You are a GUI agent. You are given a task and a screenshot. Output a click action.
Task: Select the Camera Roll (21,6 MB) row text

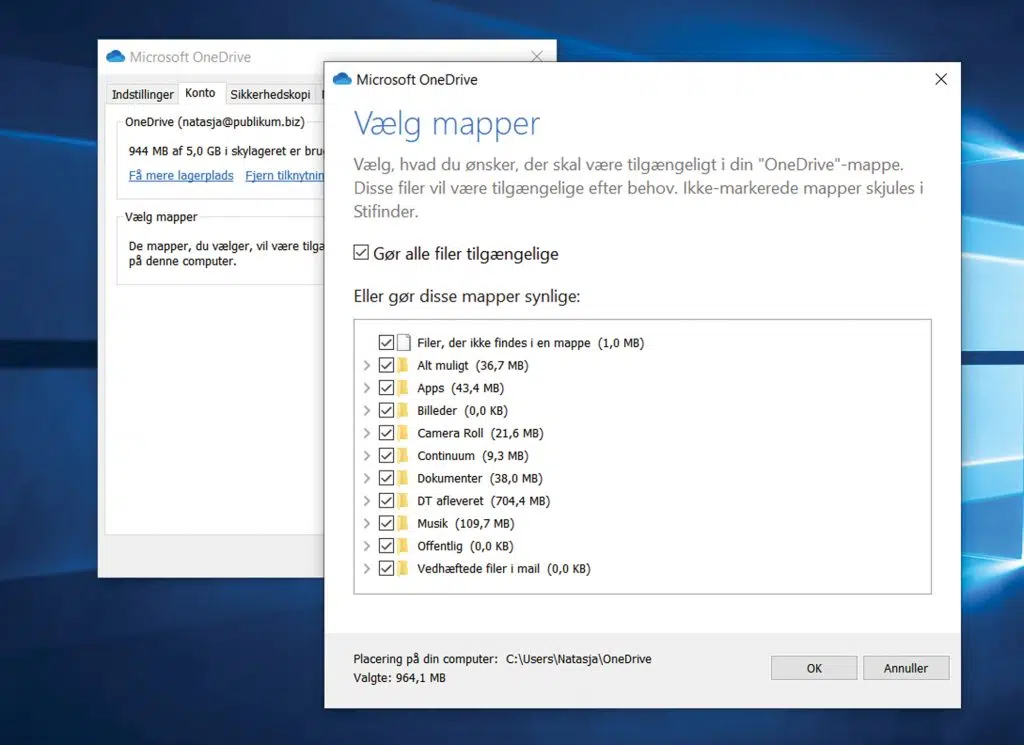point(480,433)
